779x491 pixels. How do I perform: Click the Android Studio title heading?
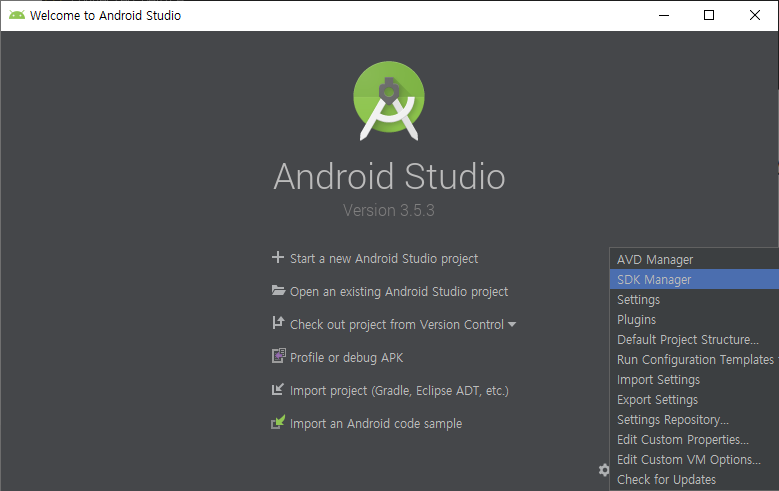[390, 176]
